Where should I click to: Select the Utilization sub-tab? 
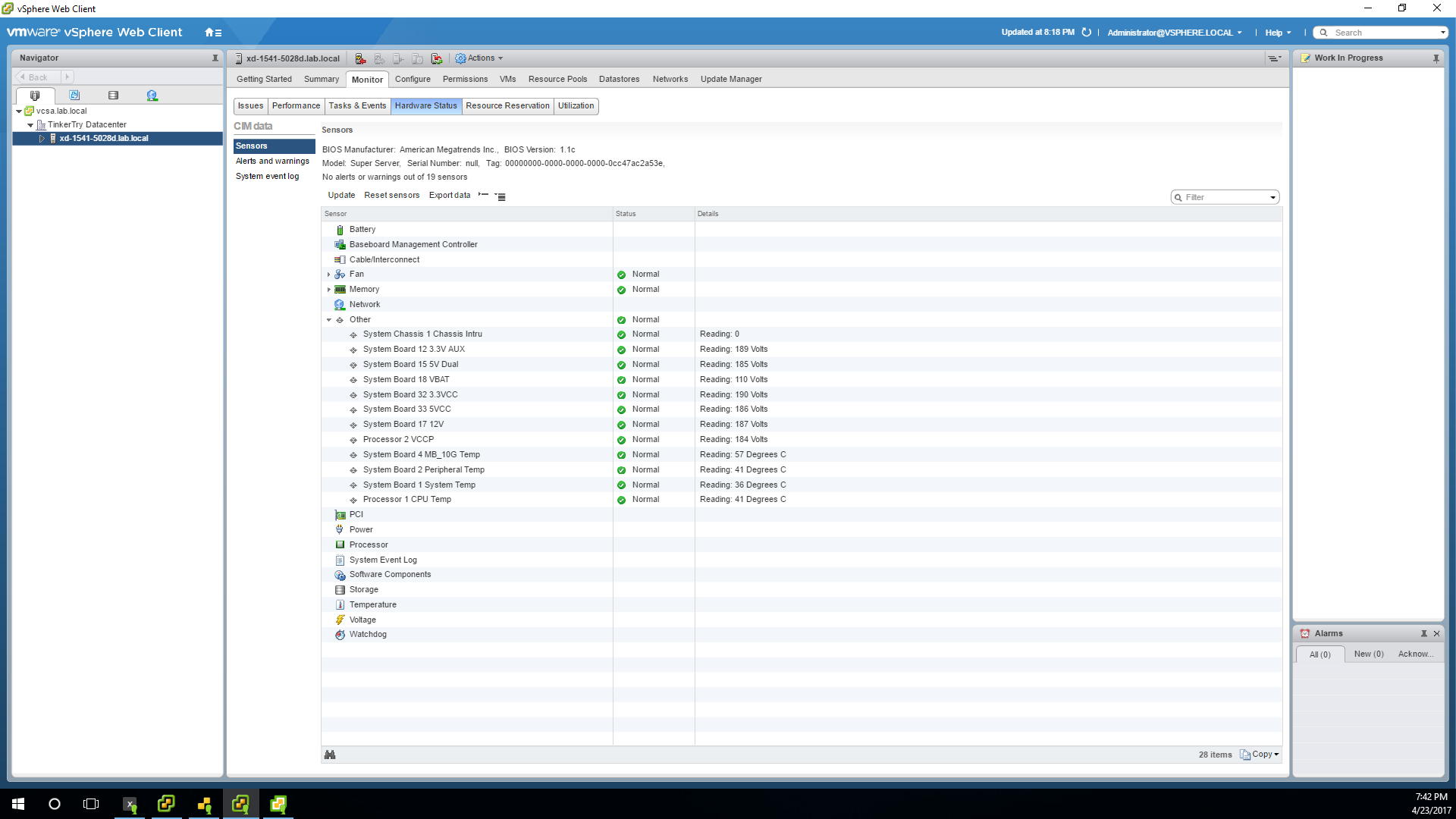coord(576,106)
